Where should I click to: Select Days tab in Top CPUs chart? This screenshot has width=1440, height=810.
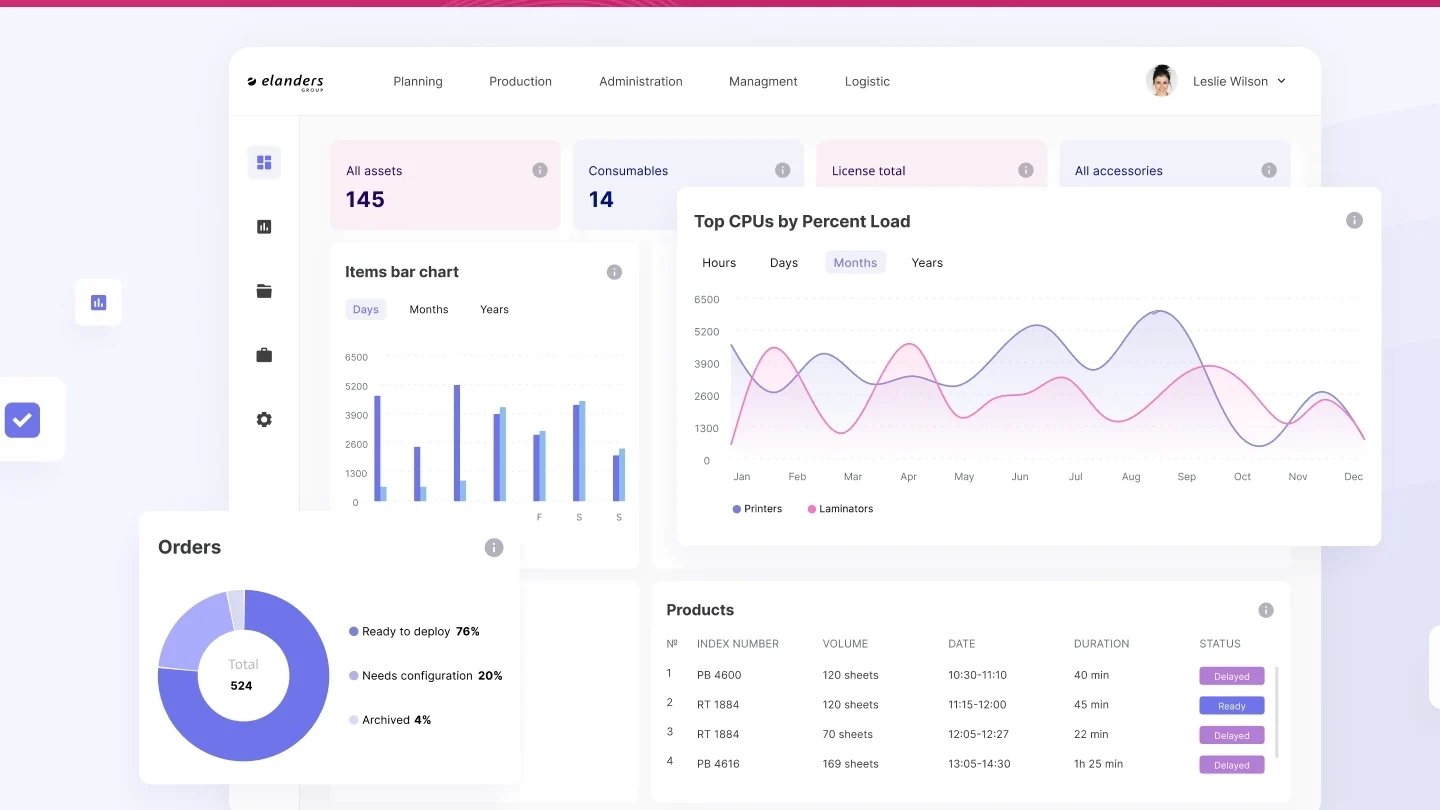click(784, 263)
